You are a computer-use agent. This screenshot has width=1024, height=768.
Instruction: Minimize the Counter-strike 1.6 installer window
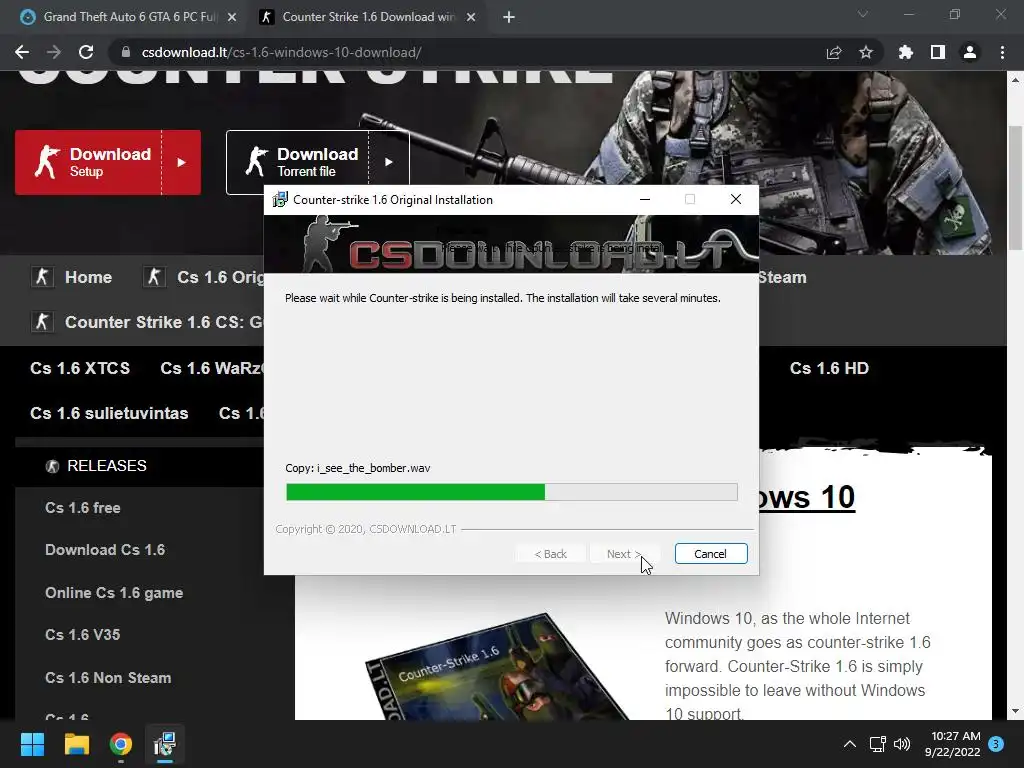645,199
